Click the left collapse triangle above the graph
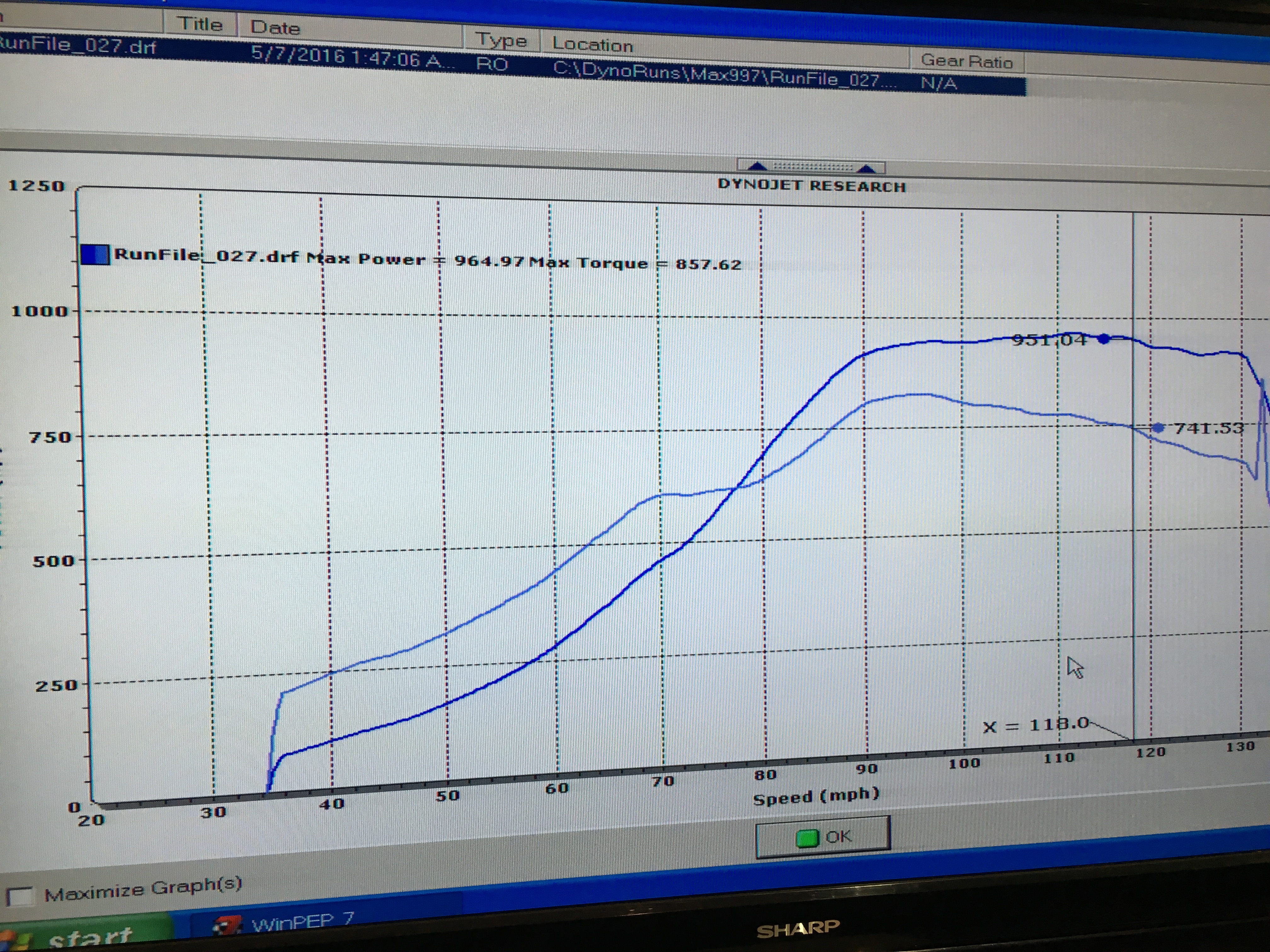The width and height of the screenshot is (1270, 952). click(x=758, y=167)
